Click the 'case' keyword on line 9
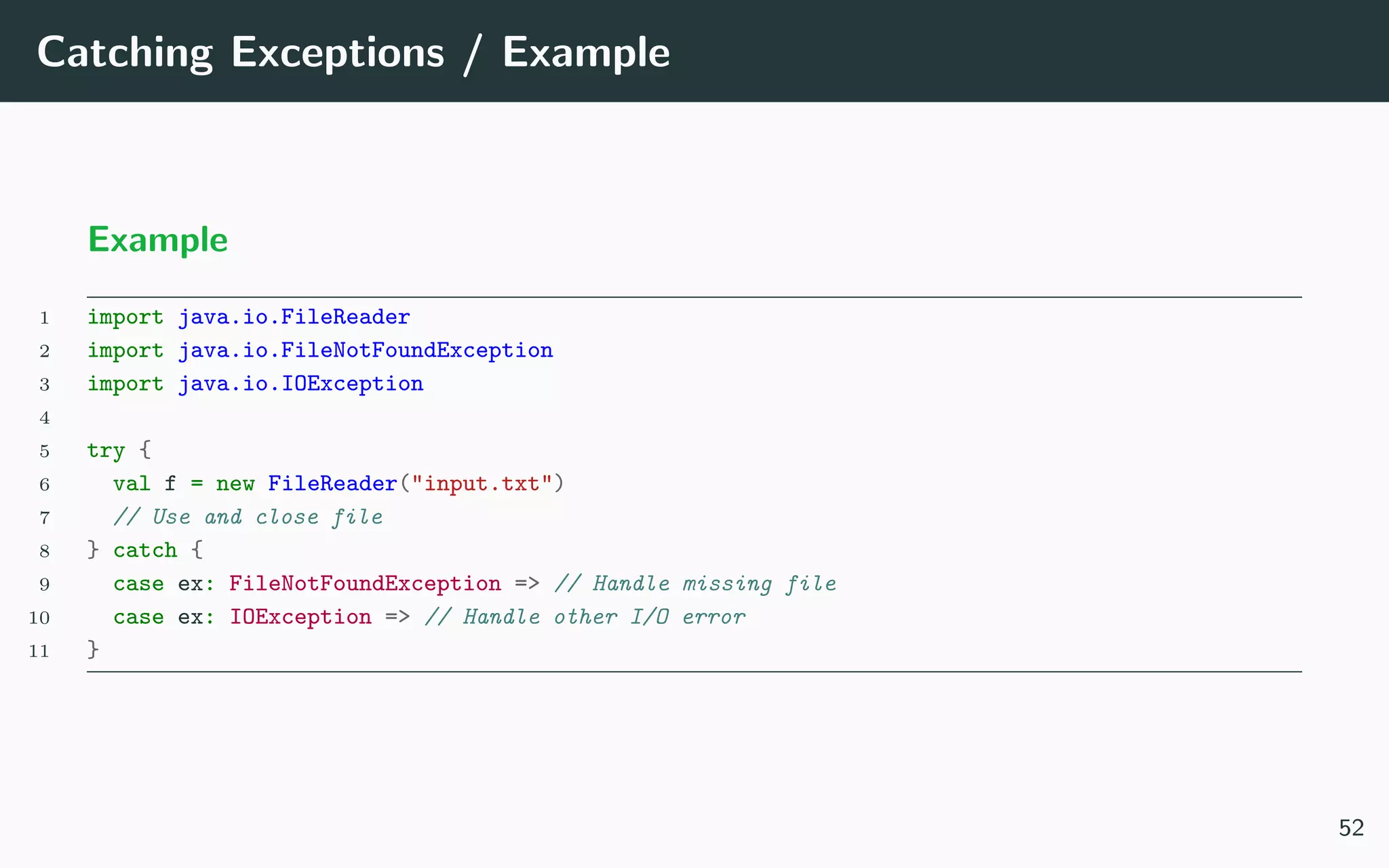 138,584
